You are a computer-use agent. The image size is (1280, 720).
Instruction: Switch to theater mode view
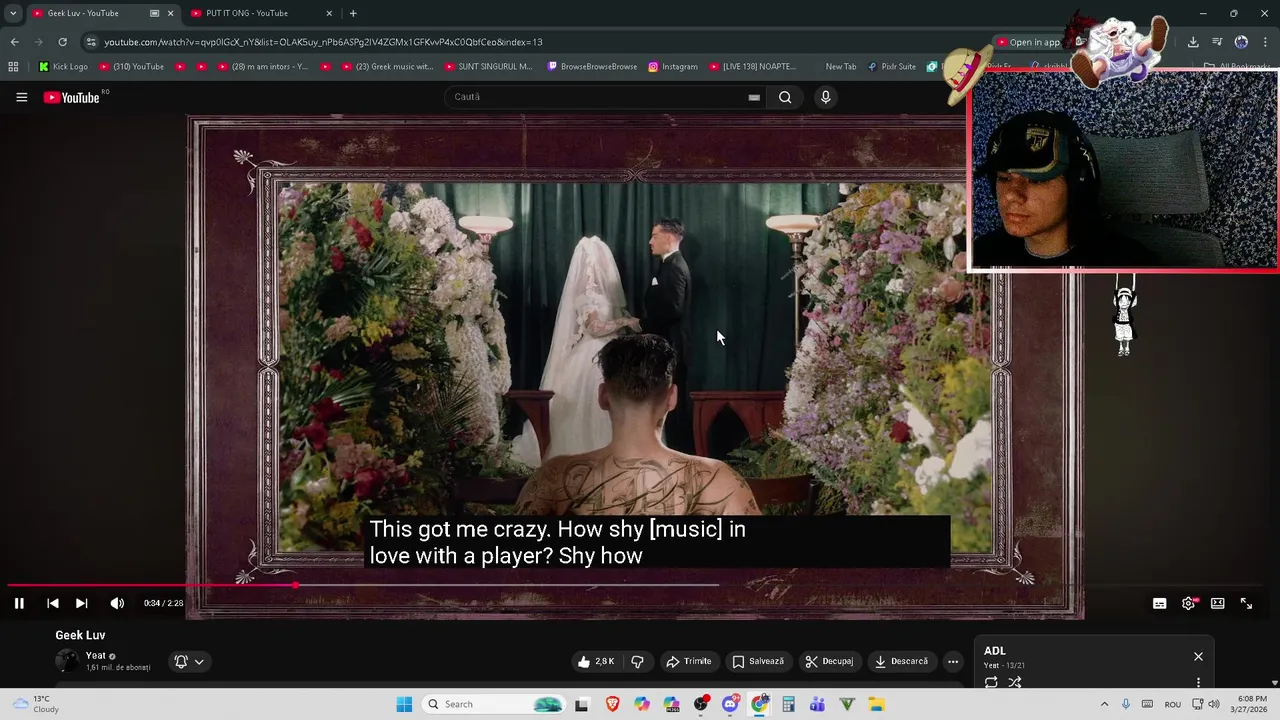pos(1217,603)
